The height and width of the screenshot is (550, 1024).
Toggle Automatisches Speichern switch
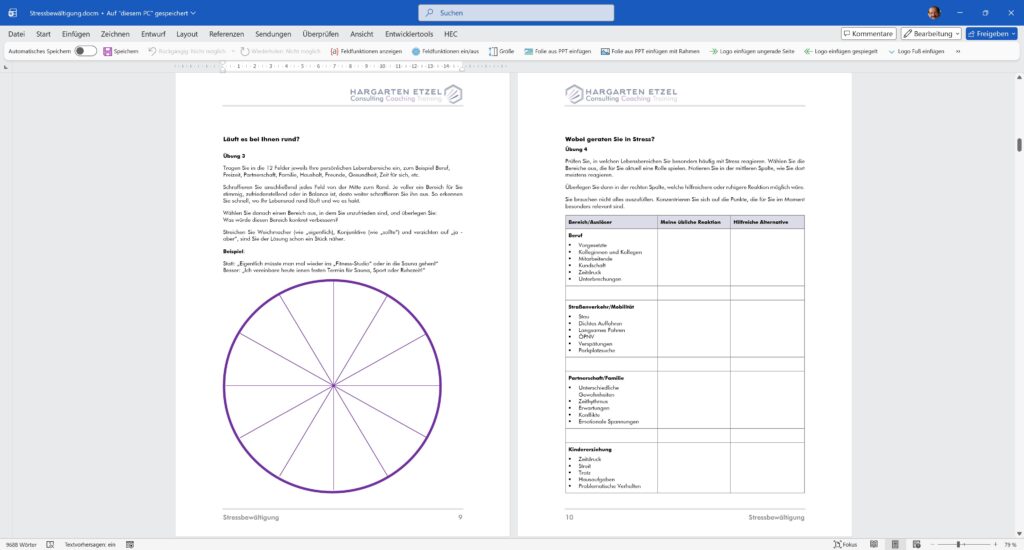click(x=85, y=51)
